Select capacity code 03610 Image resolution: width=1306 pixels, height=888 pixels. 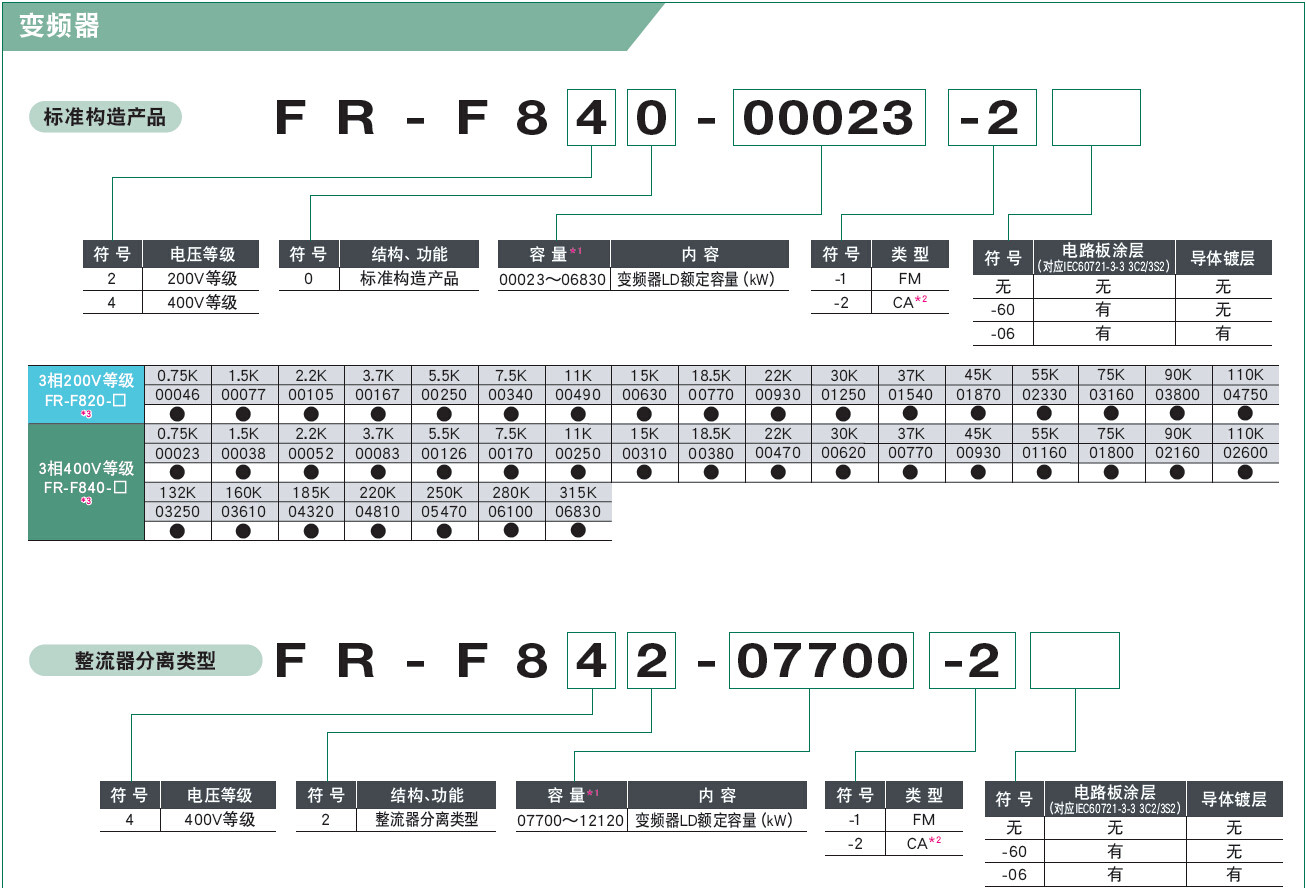244,511
